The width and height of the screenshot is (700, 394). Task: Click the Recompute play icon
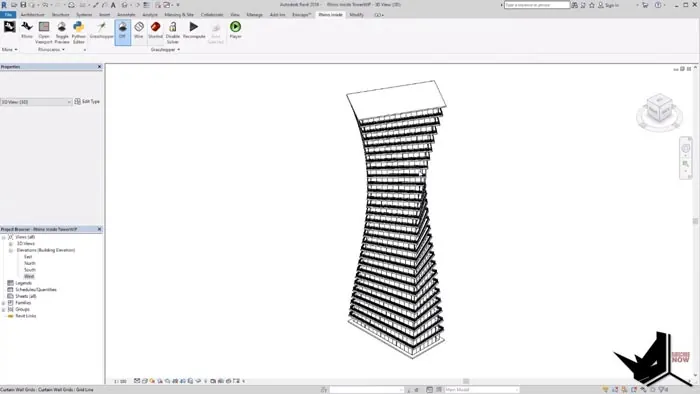tap(194, 26)
